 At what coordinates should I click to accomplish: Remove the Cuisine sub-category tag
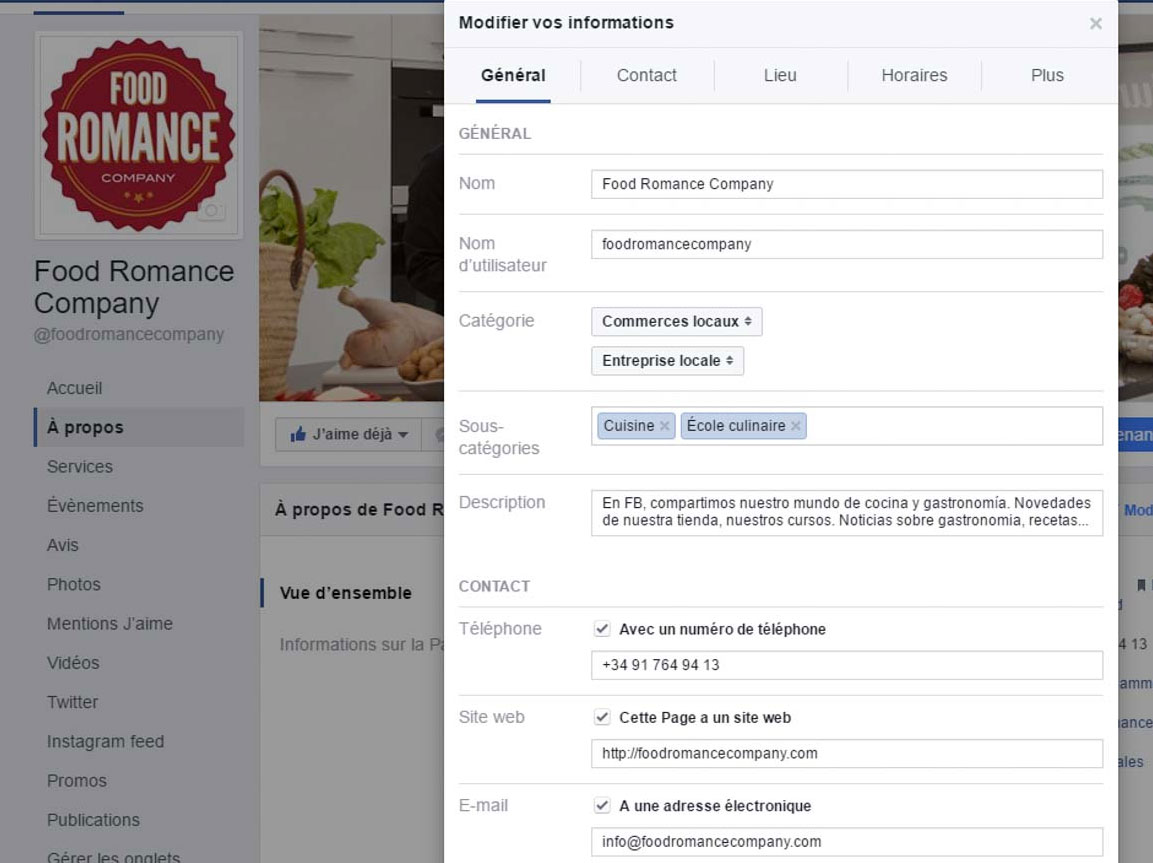pyautogui.click(x=664, y=426)
